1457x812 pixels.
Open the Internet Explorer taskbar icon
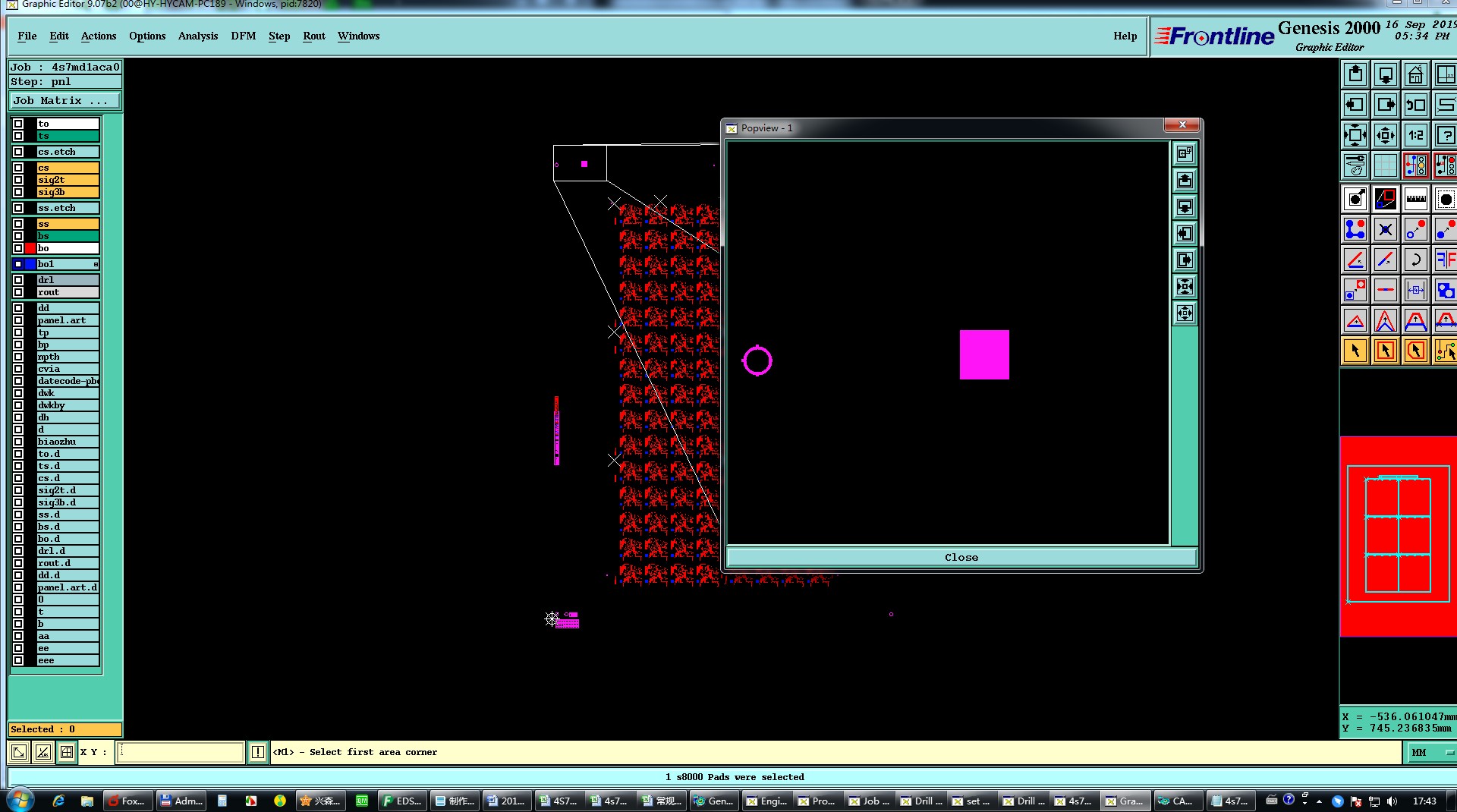pyautogui.click(x=58, y=801)
